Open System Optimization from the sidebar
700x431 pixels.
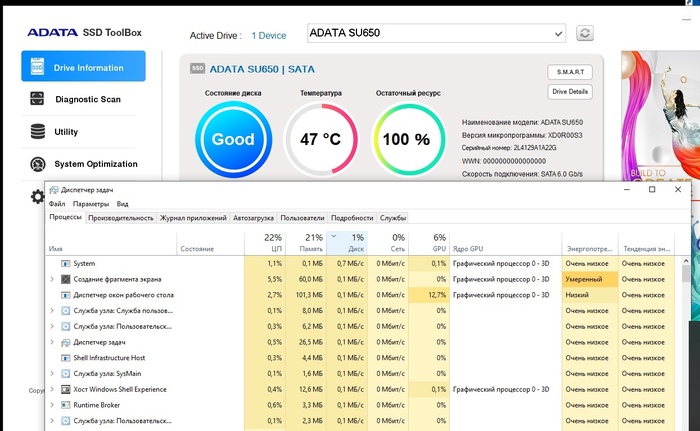tap(96, 164)
